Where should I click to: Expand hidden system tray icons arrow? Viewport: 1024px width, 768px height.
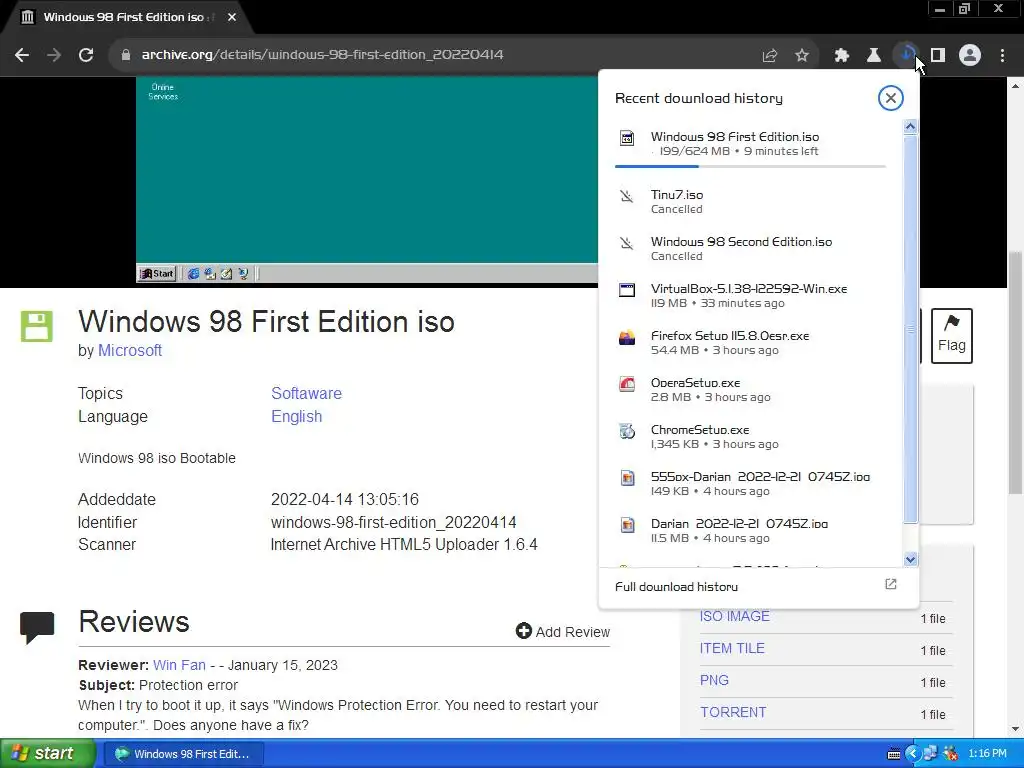(912, 754)
